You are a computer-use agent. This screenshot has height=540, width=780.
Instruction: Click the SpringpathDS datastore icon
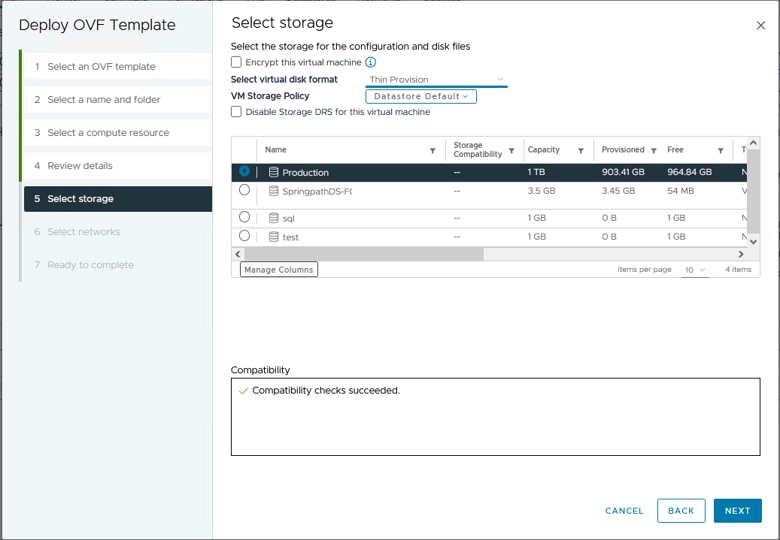tap(273, 191)
